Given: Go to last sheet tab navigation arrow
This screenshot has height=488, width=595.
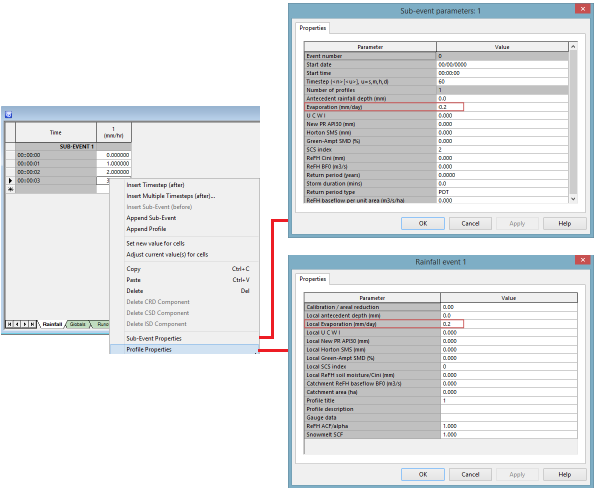Looking at the screenshot, I should point(32,324).
